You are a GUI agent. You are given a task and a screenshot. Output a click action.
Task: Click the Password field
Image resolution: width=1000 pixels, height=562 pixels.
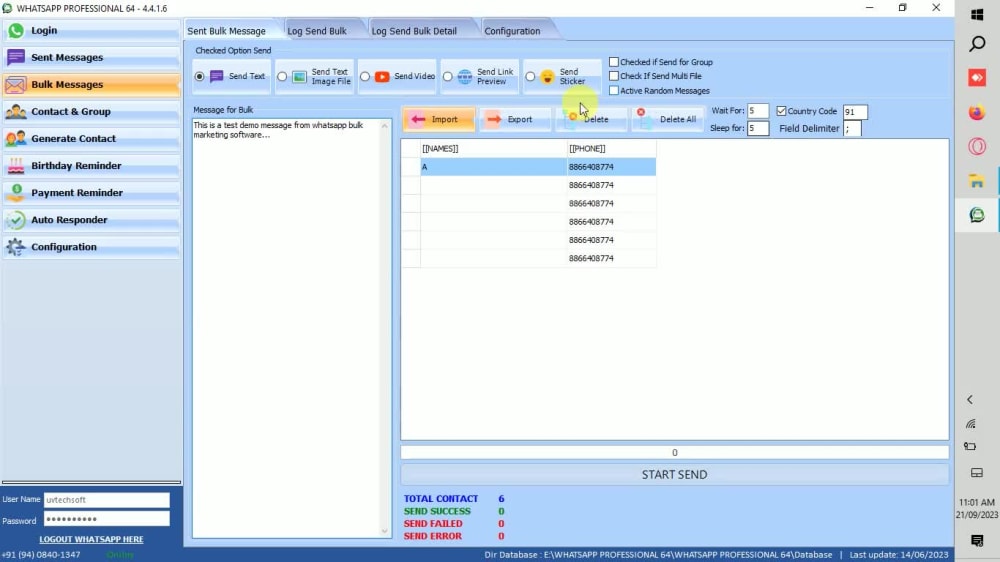(107, 519)
